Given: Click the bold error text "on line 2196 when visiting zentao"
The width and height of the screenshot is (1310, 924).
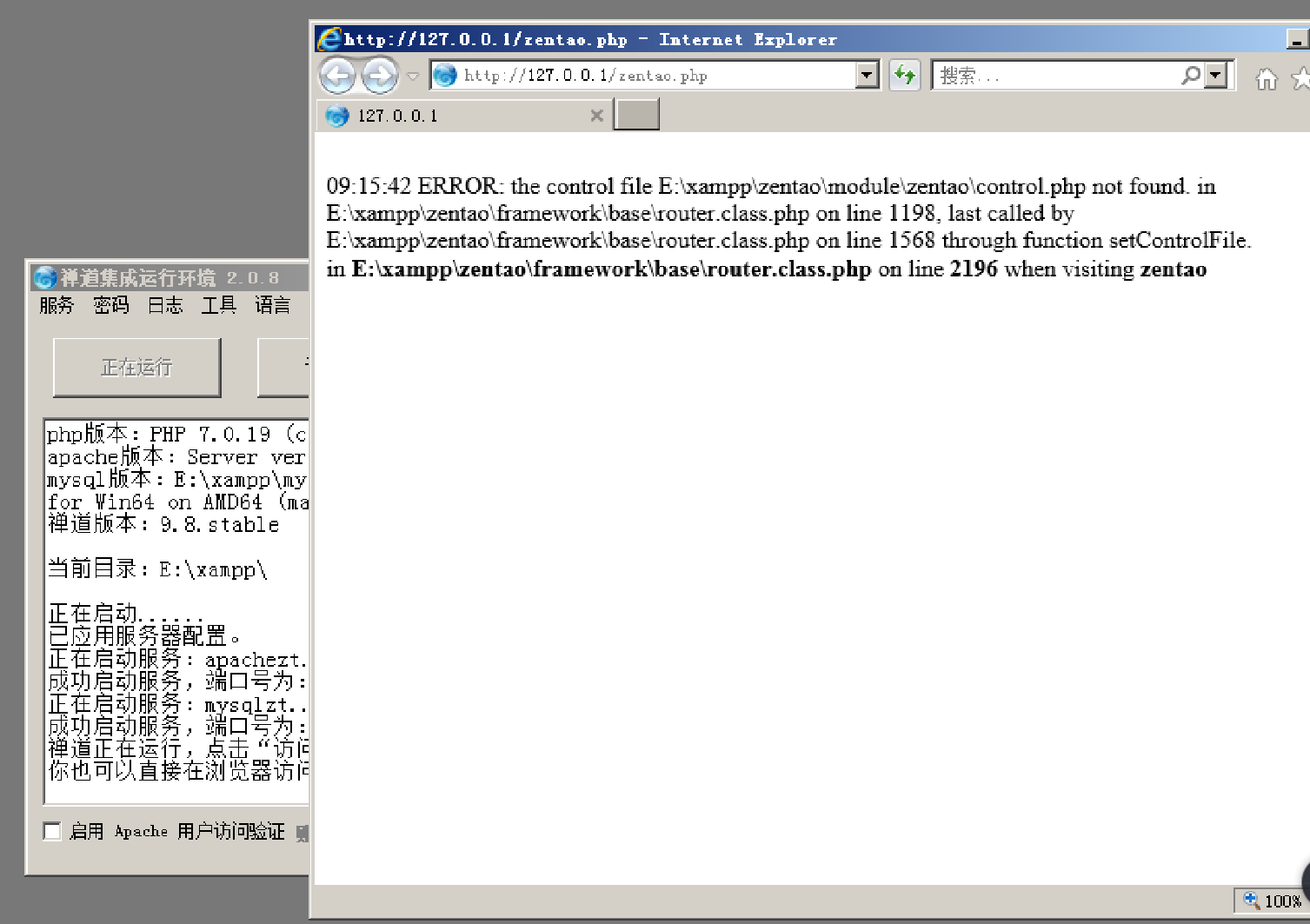Looking at the screenshot, I should tap(1042, 269).
